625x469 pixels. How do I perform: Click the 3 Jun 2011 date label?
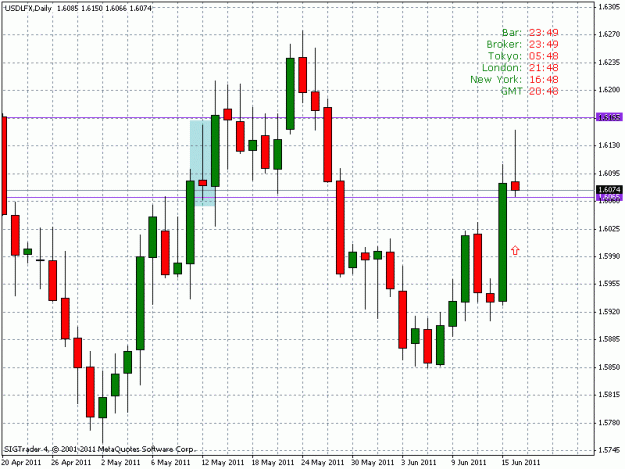(419, 462)
